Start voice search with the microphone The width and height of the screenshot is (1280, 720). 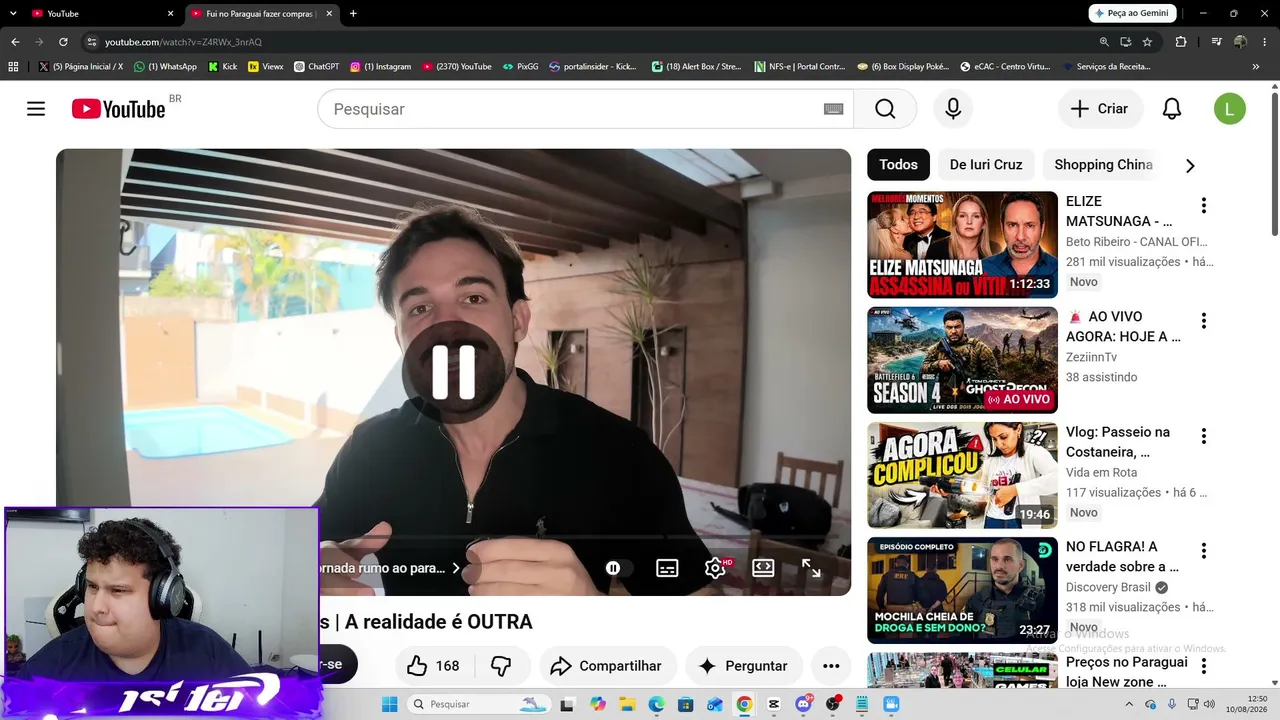[x=953, y=109]
